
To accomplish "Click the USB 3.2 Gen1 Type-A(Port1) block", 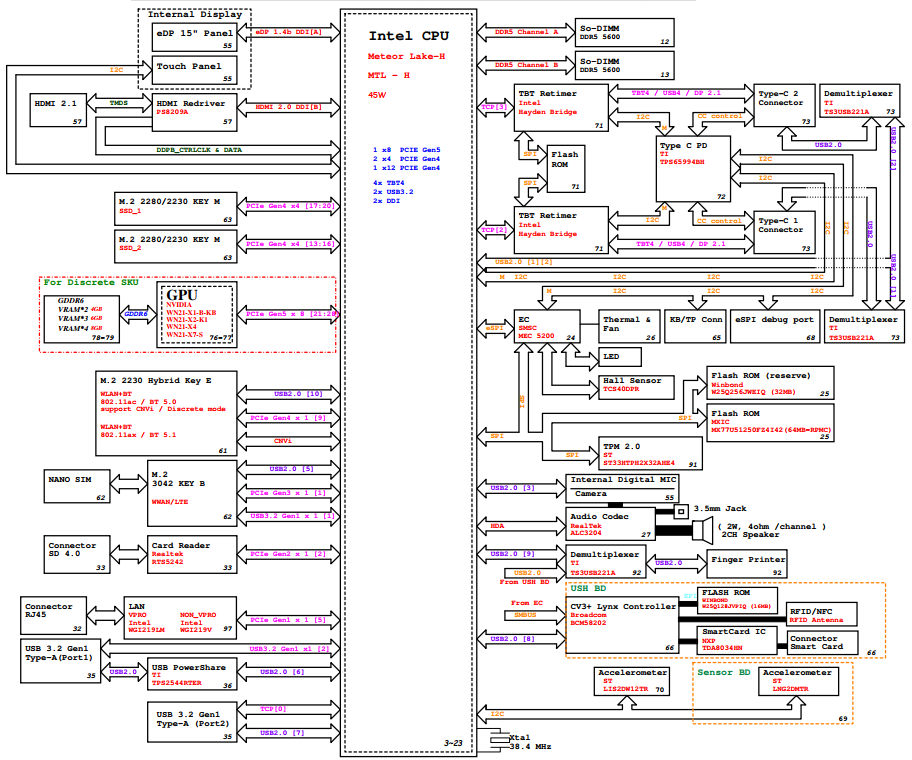I will tap(60, 661).
